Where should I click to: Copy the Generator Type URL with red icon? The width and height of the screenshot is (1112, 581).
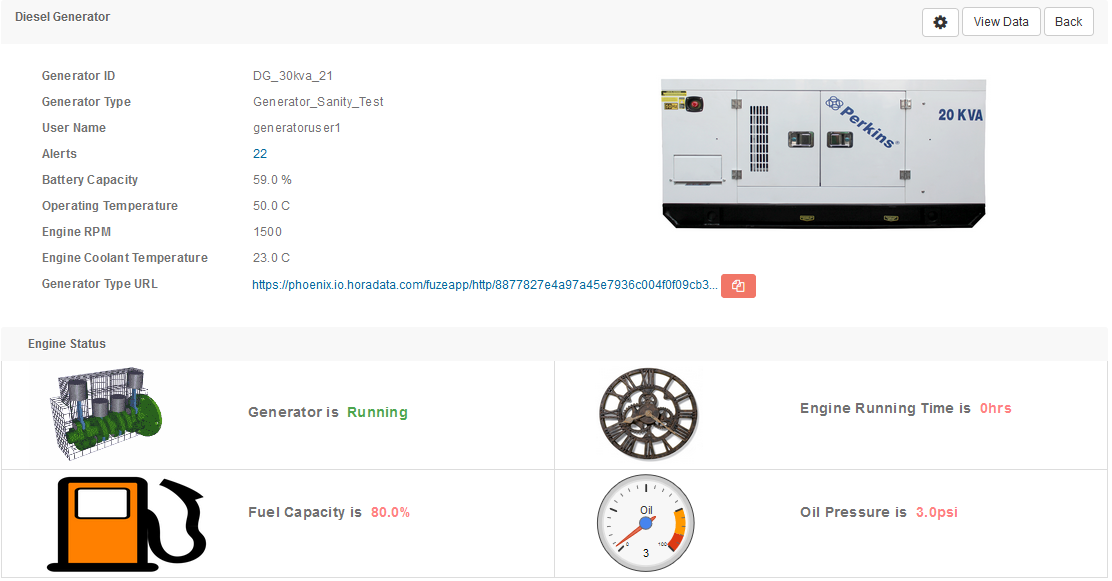point(738,286)
